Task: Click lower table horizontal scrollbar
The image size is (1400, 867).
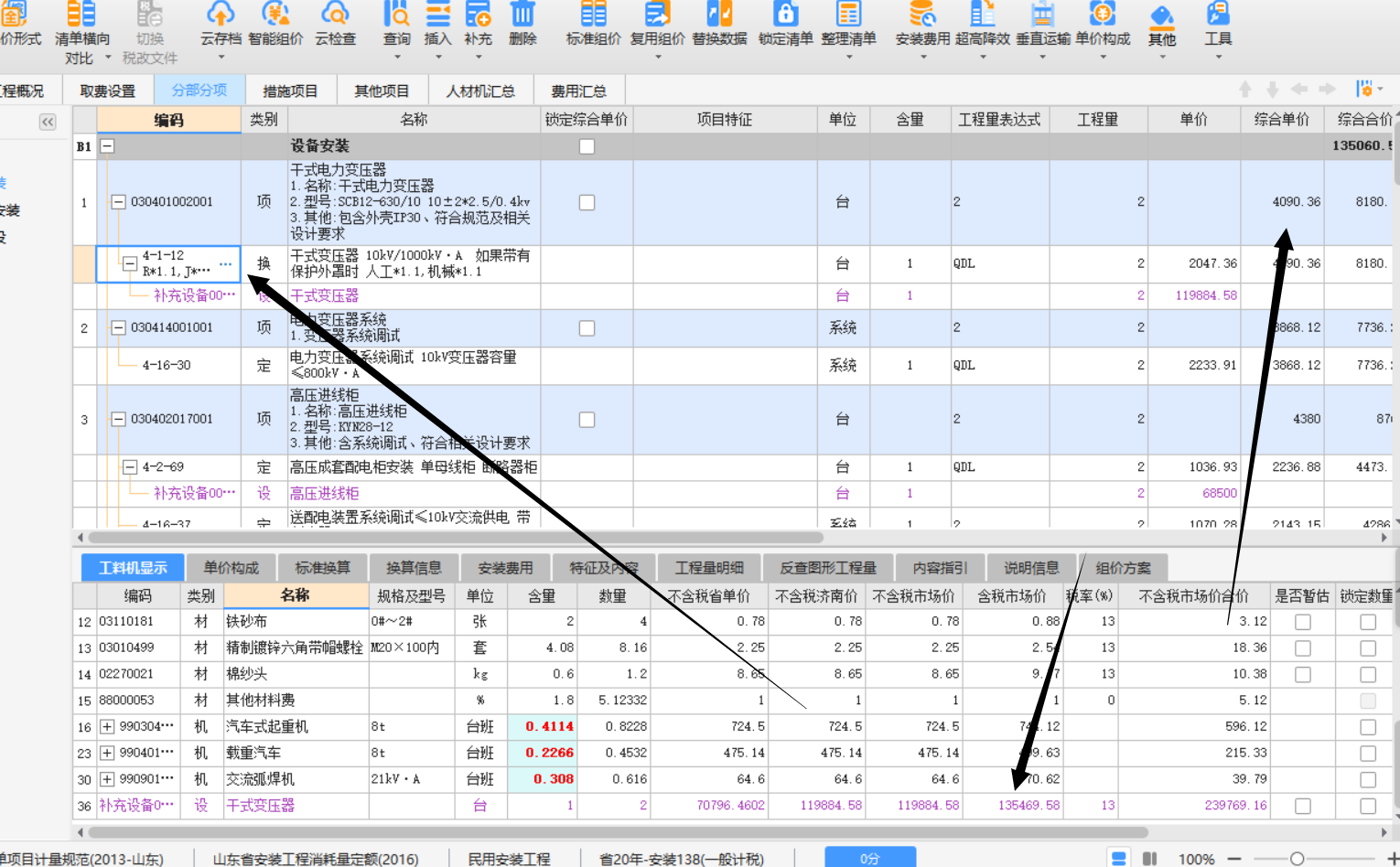Action: pos(618,832)
